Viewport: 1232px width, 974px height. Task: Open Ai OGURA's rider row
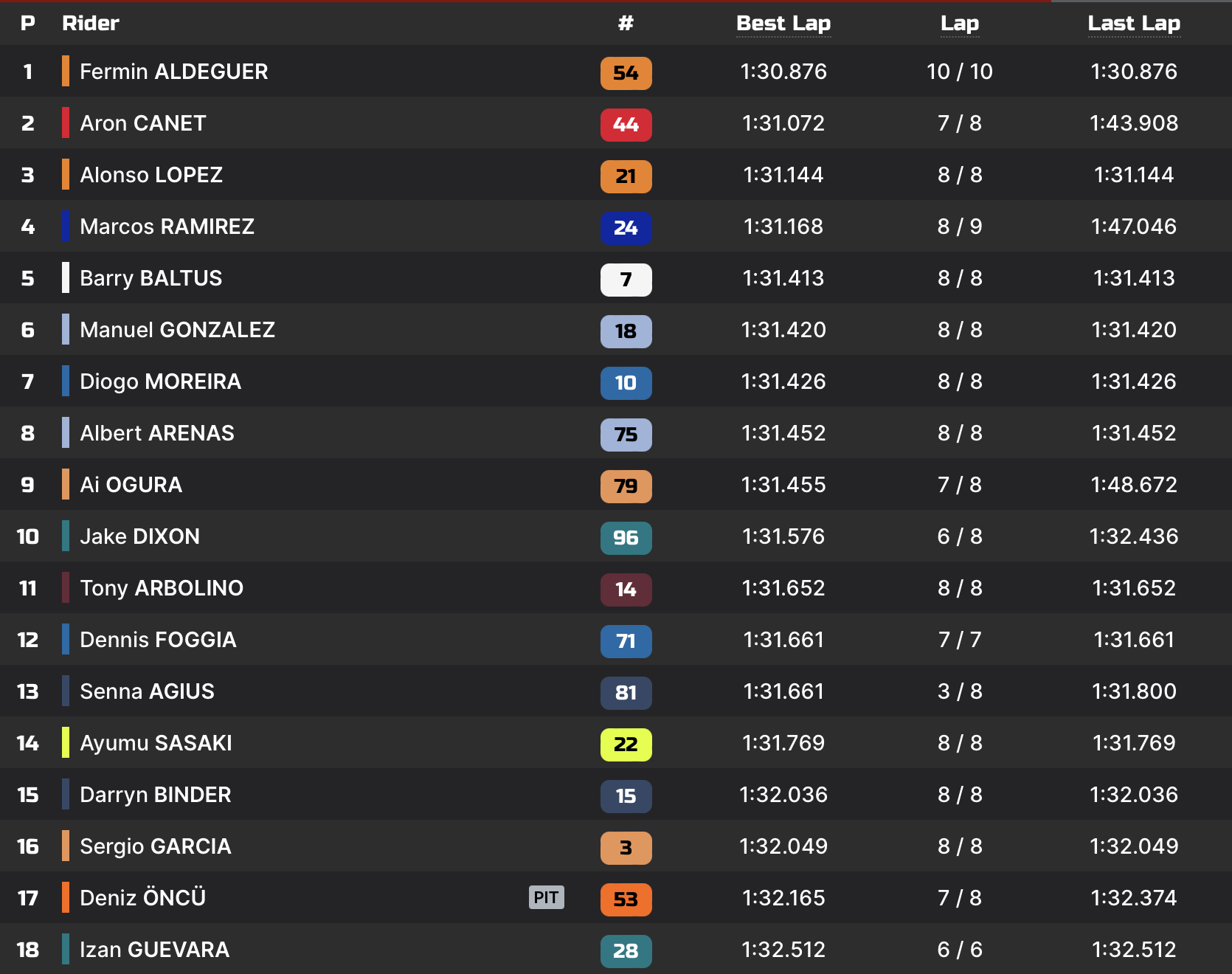click(x=131, y=485)
